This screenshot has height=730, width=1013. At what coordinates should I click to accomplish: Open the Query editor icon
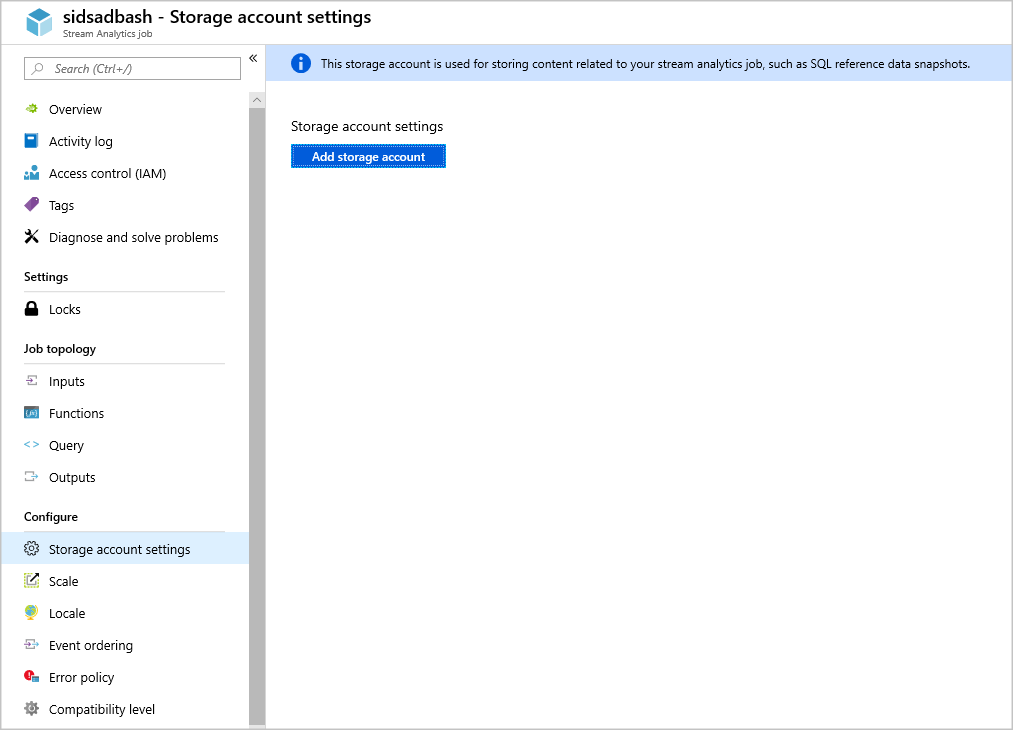(x=34, y=445)
